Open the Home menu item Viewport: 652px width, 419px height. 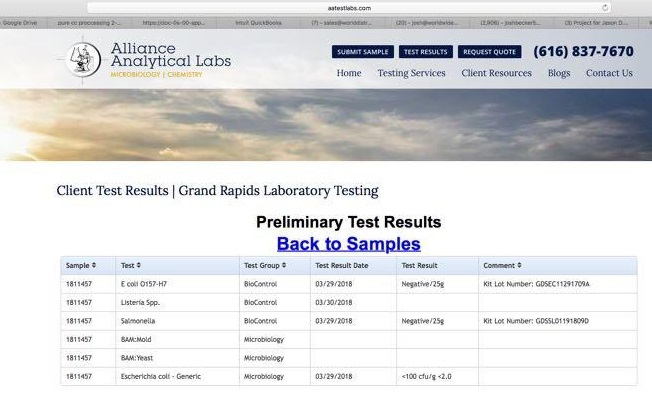349,73
